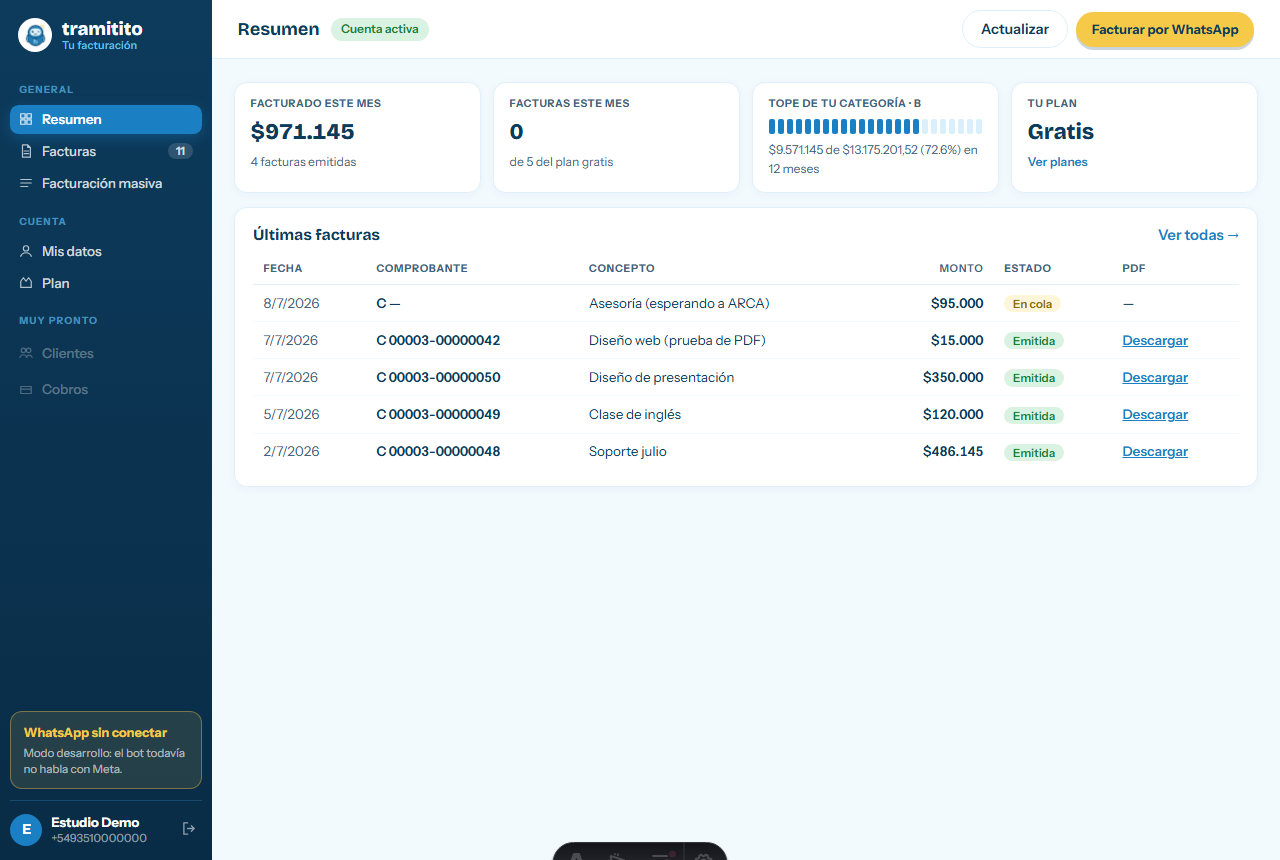Open Resumen in the sidebar
The height and width of the screenshot is (860, 1280).
pyautogui.click(x=106, y=119)
